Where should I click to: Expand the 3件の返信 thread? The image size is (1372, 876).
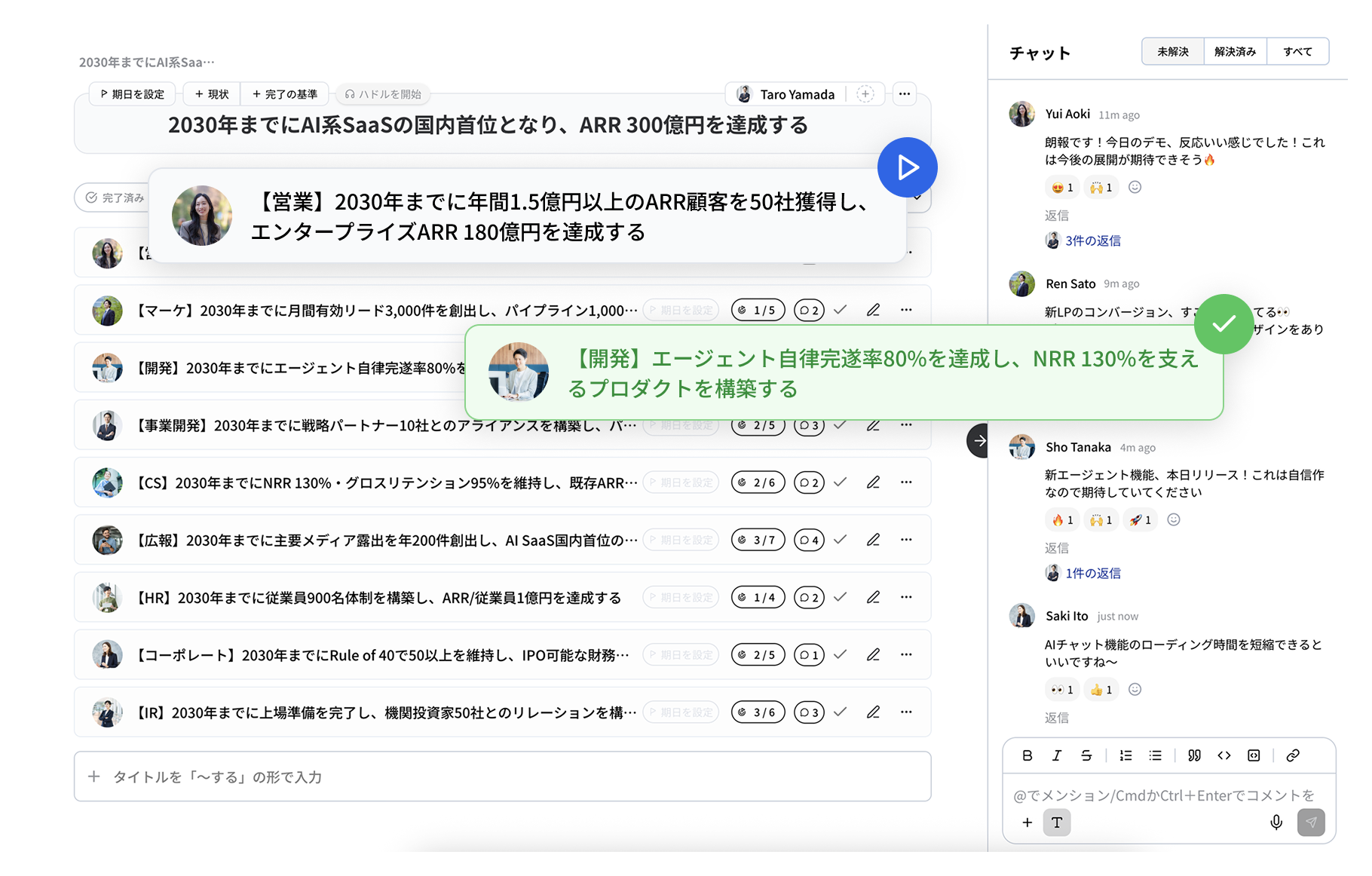point(1092,240)
